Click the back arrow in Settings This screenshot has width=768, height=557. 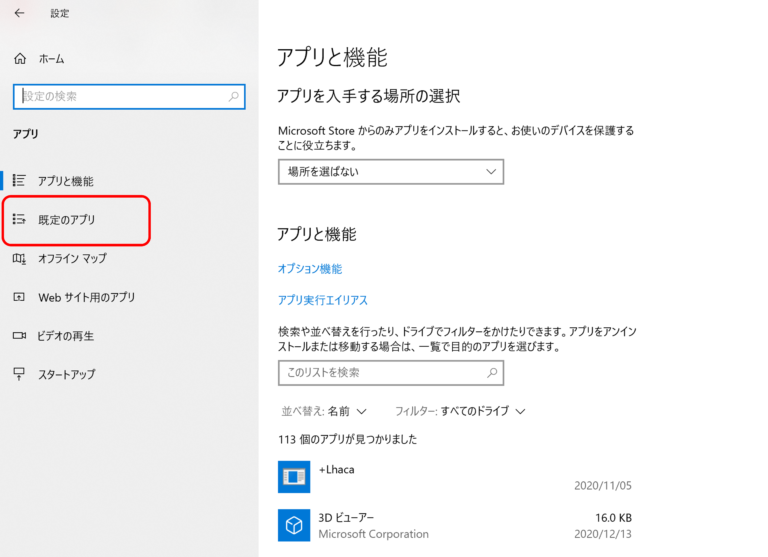[19, 13]
